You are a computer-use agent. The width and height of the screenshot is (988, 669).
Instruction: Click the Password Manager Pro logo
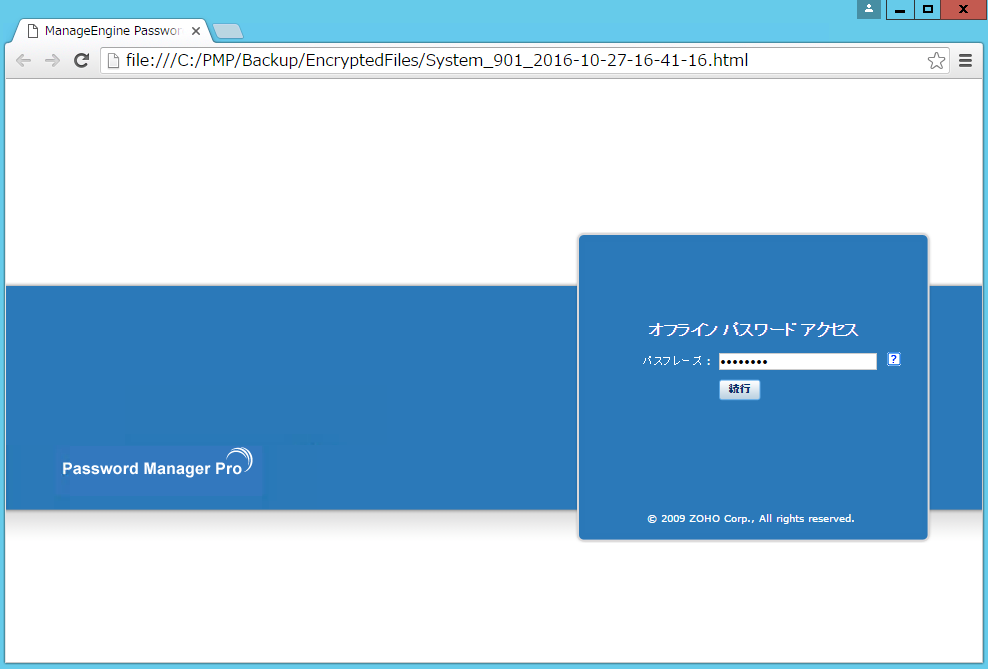(x=158, y=464)
